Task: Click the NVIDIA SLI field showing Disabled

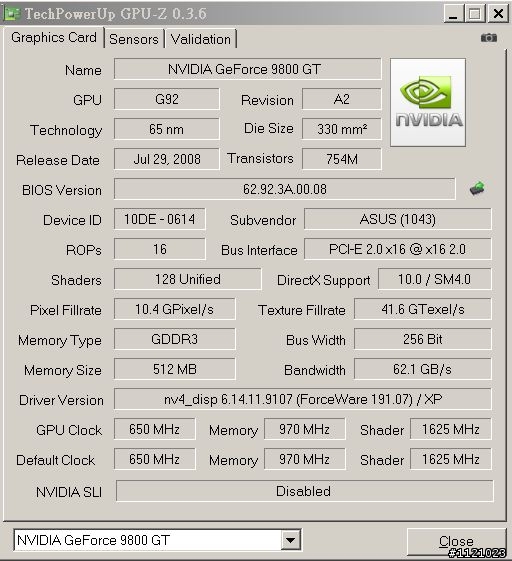Action: tap(304, 491)
